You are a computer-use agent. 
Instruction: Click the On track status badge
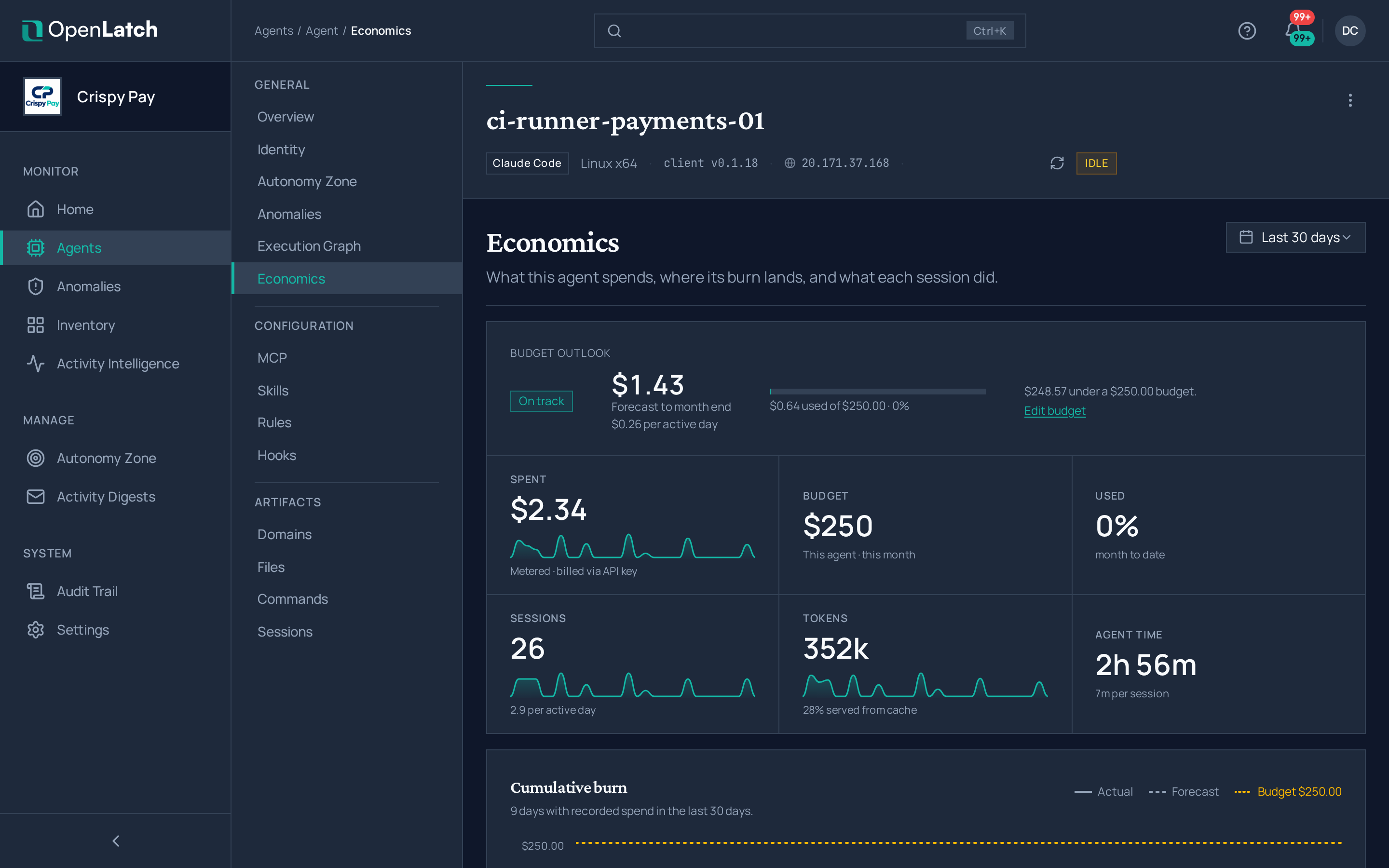541,401
